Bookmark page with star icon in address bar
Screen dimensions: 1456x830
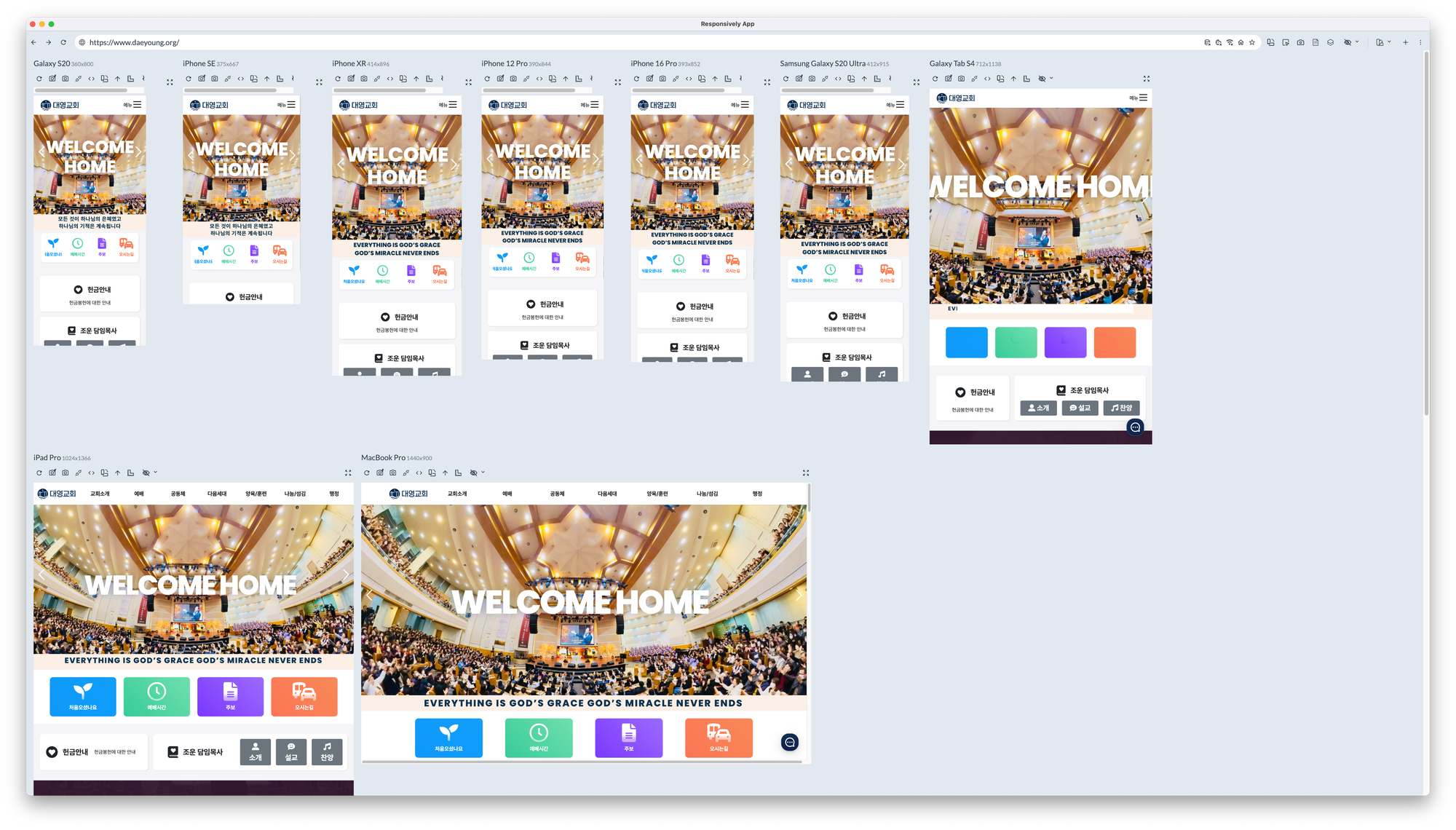[1252, 42]
